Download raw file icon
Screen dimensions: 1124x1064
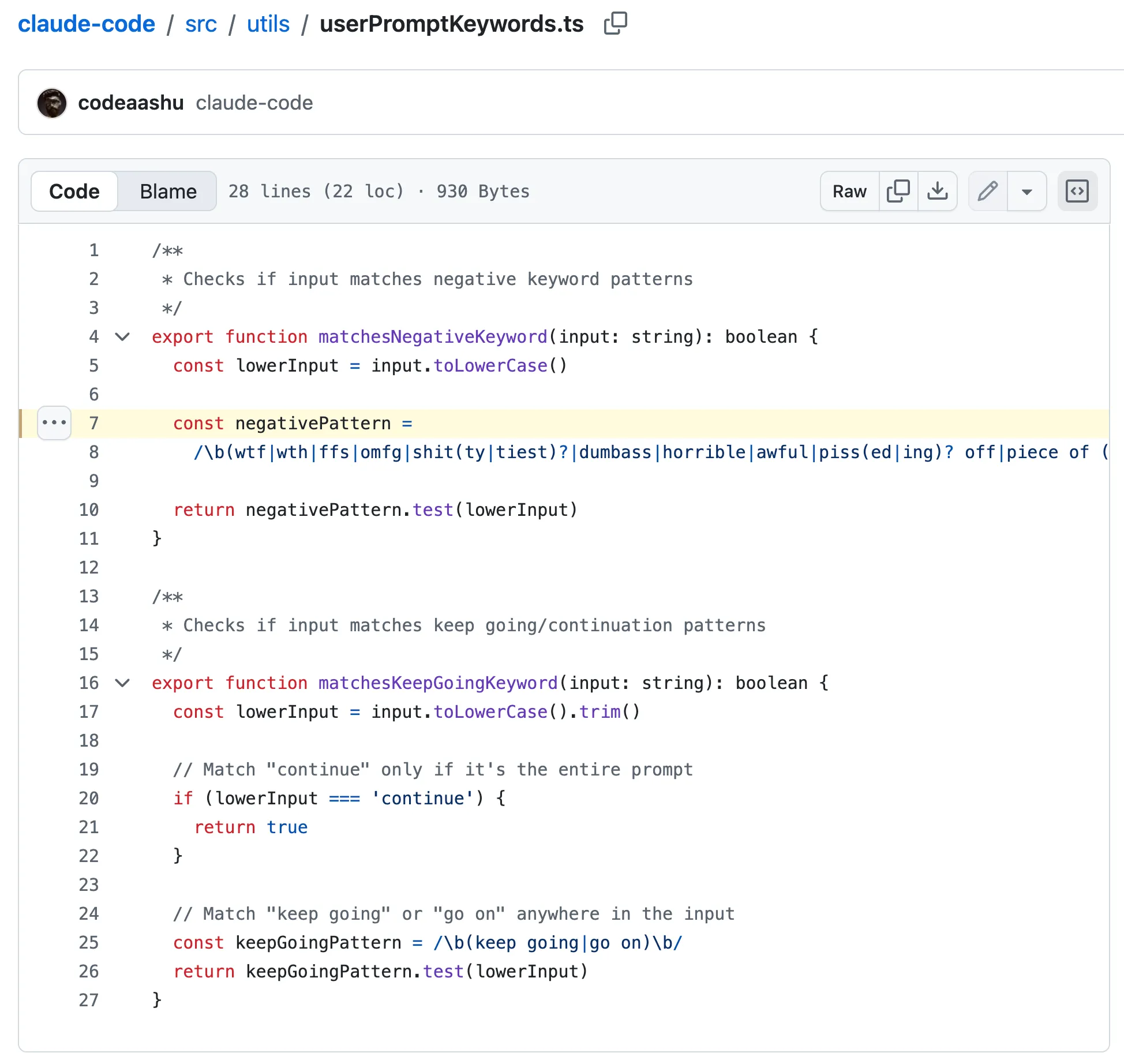[x=937, y=191]
